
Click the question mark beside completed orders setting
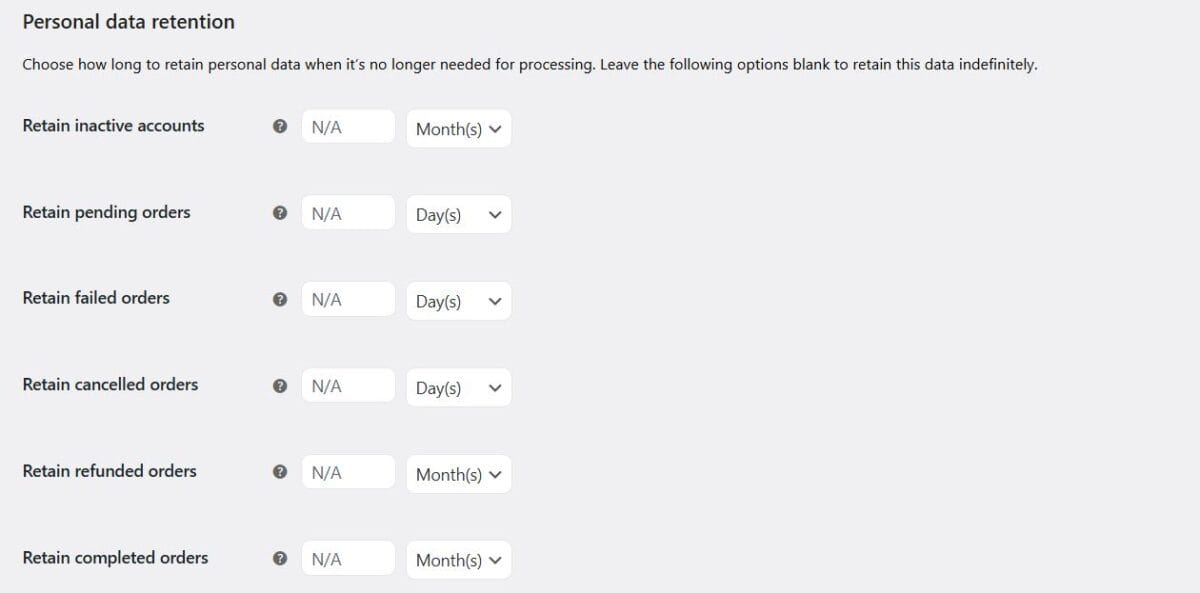280,558
